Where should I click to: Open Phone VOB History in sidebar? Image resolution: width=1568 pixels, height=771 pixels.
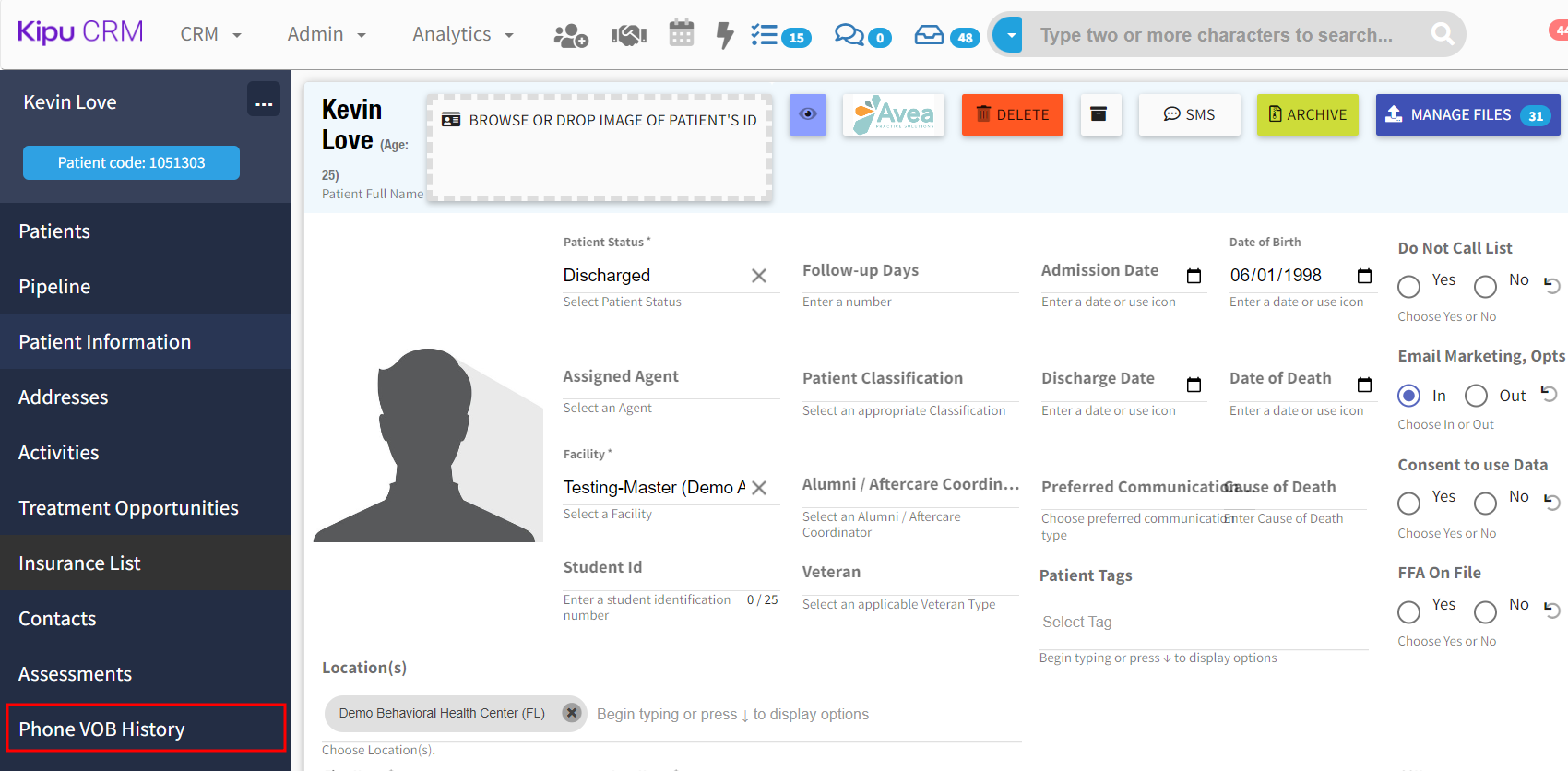[x=146, y=729]
